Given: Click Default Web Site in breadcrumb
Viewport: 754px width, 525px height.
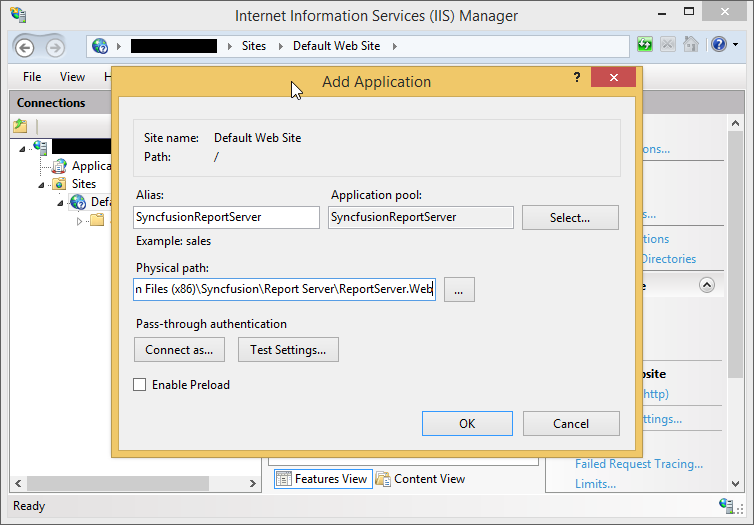Looking at the screenshot, I should (x=337, y=46).
